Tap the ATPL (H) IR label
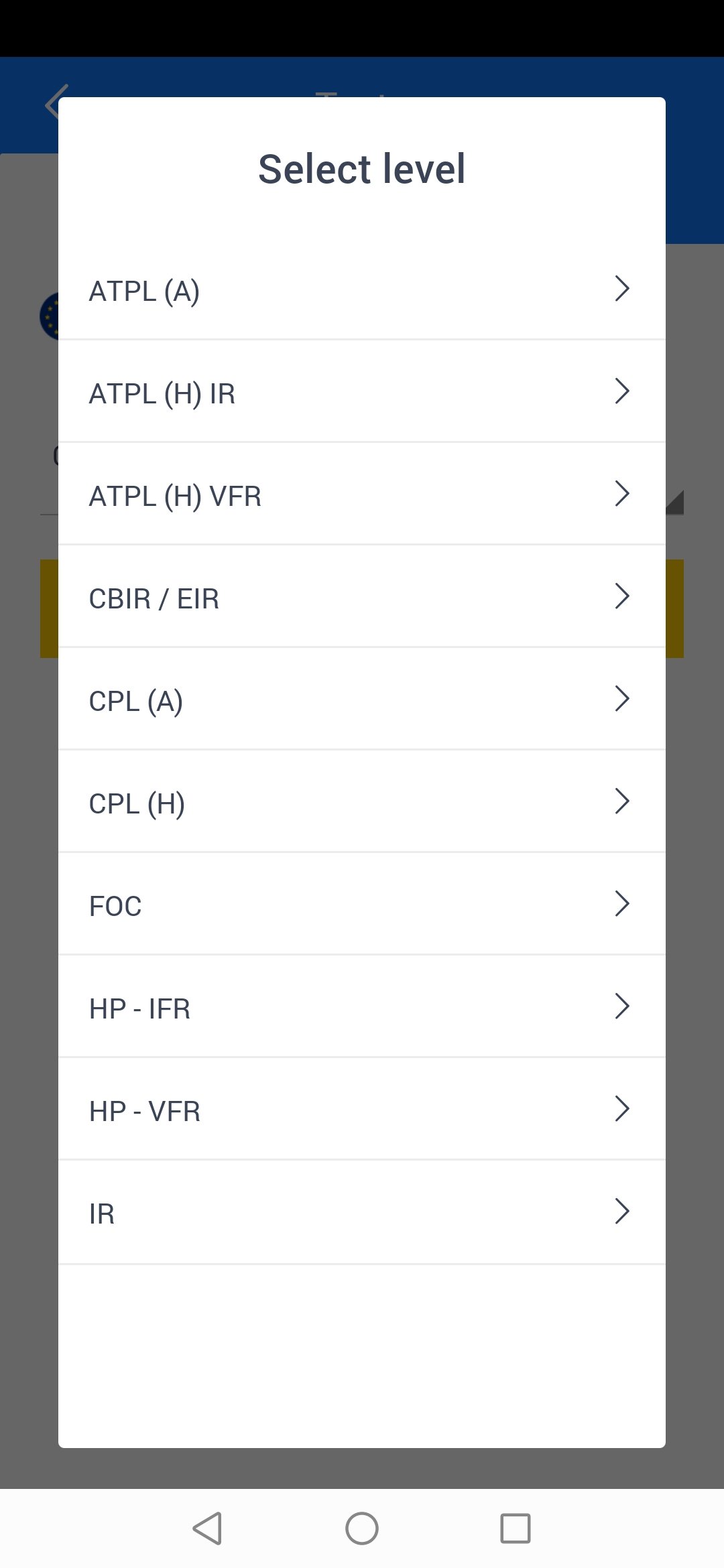724x1568 pixels. 162,394
